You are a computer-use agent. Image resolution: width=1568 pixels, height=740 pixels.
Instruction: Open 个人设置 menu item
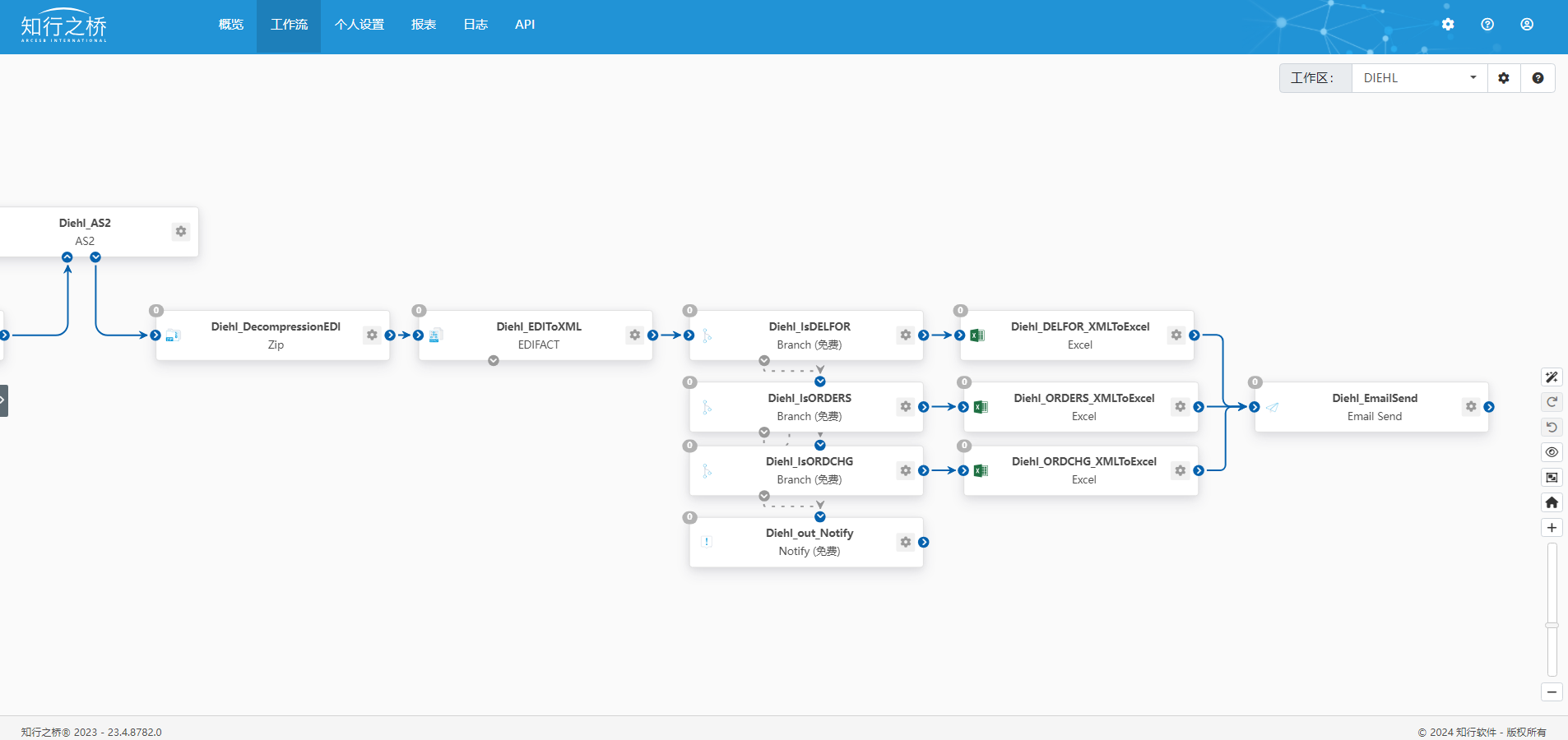pyautogui.click(x=360, y=25)
